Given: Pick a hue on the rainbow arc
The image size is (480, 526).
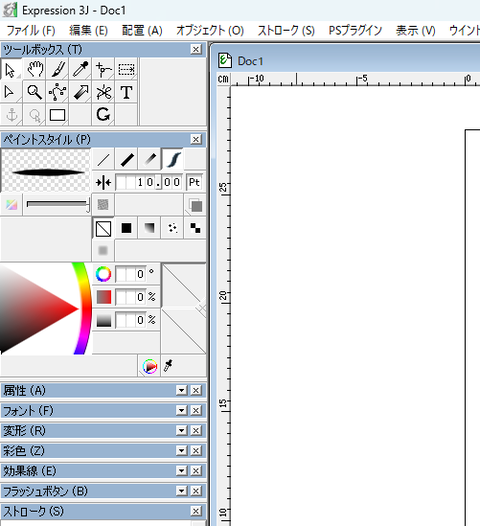Looking at the screenshot, I should point(85,308).
